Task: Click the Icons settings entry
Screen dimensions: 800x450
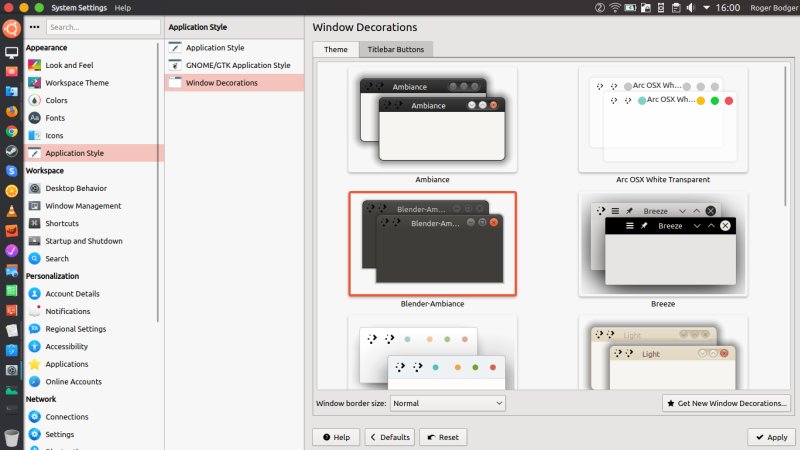Action: pos(54,135)
